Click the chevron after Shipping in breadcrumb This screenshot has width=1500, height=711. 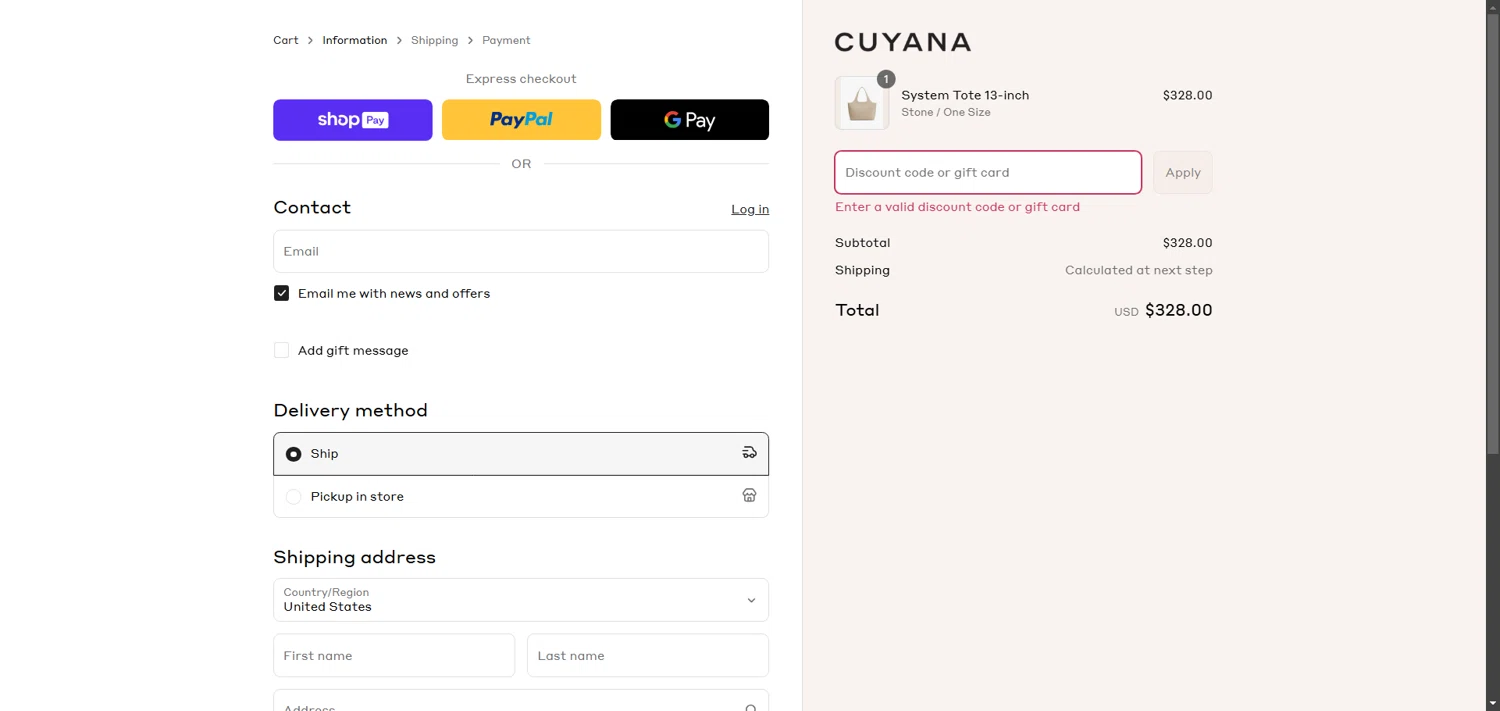click(470, 40)
